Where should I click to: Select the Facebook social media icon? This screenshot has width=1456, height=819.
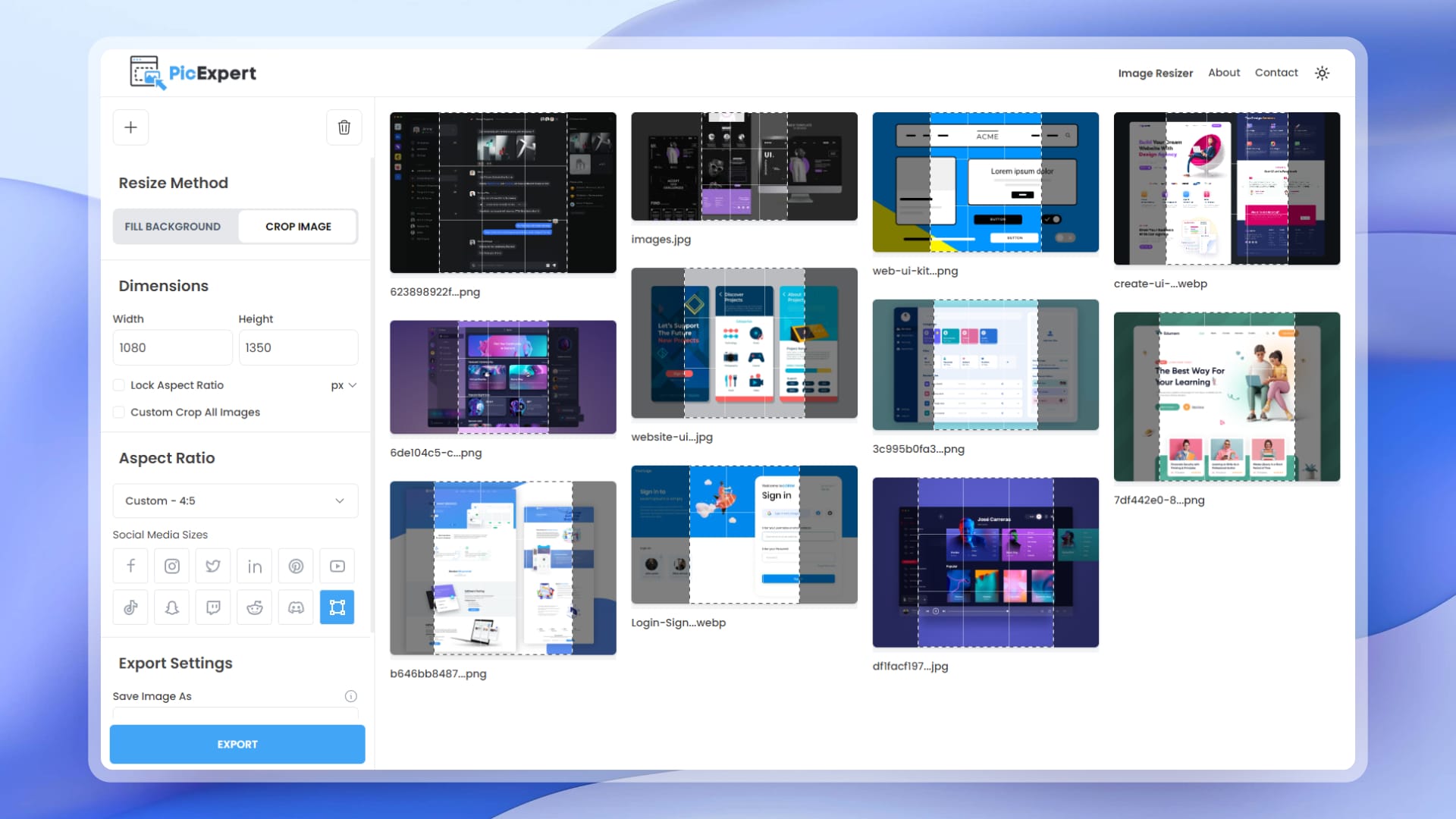tap(130, 565)
